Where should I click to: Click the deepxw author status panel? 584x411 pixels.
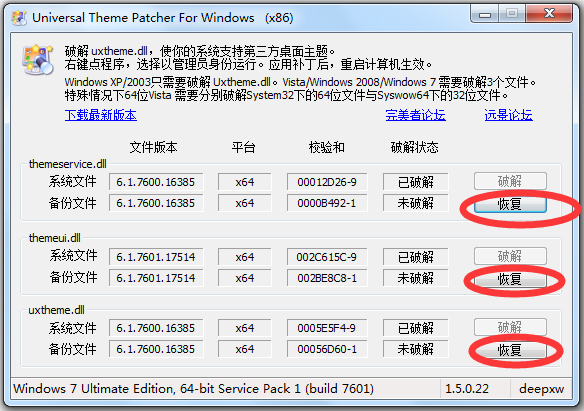click(x=542, y=389)
